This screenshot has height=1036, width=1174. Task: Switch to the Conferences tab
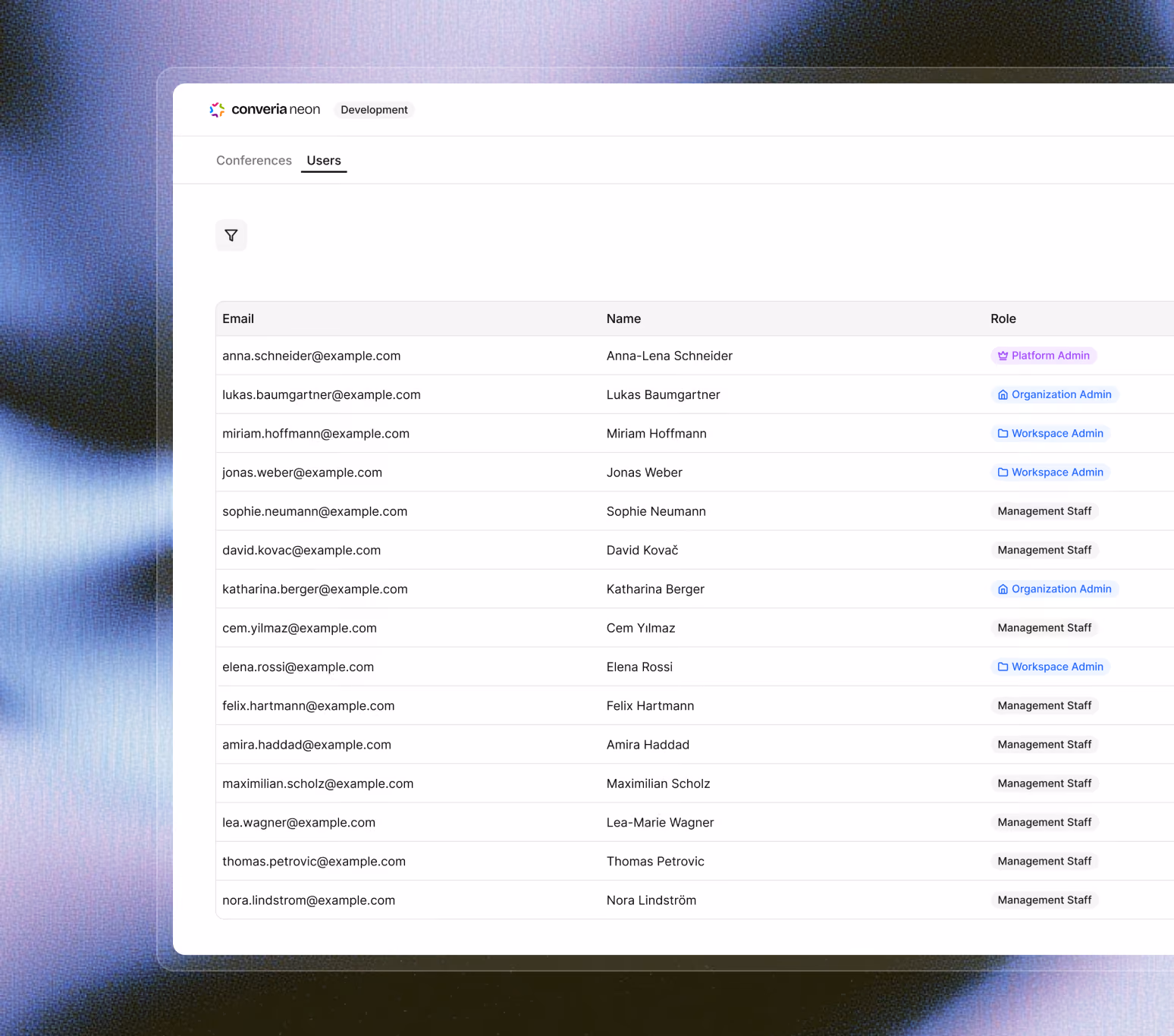pyautogui.click(x=254, y=161)
